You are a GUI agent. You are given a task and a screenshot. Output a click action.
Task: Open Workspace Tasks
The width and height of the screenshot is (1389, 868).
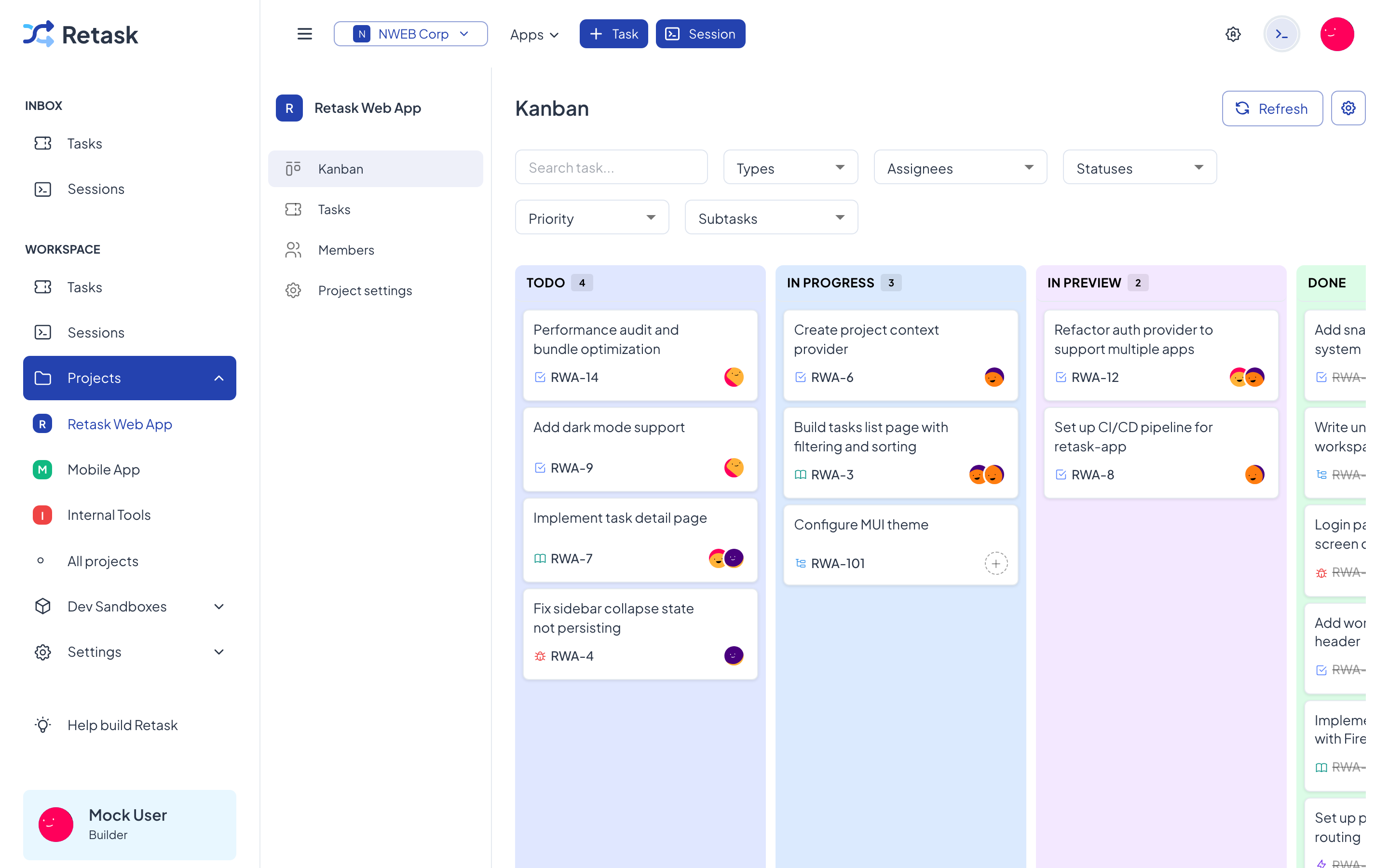coord(129,287)
